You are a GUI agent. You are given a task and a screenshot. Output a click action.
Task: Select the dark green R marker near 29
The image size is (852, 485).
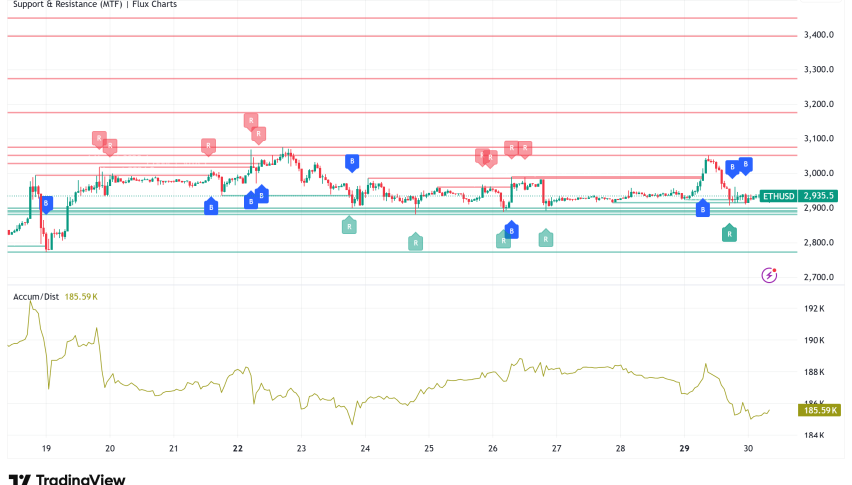(730, 233)
